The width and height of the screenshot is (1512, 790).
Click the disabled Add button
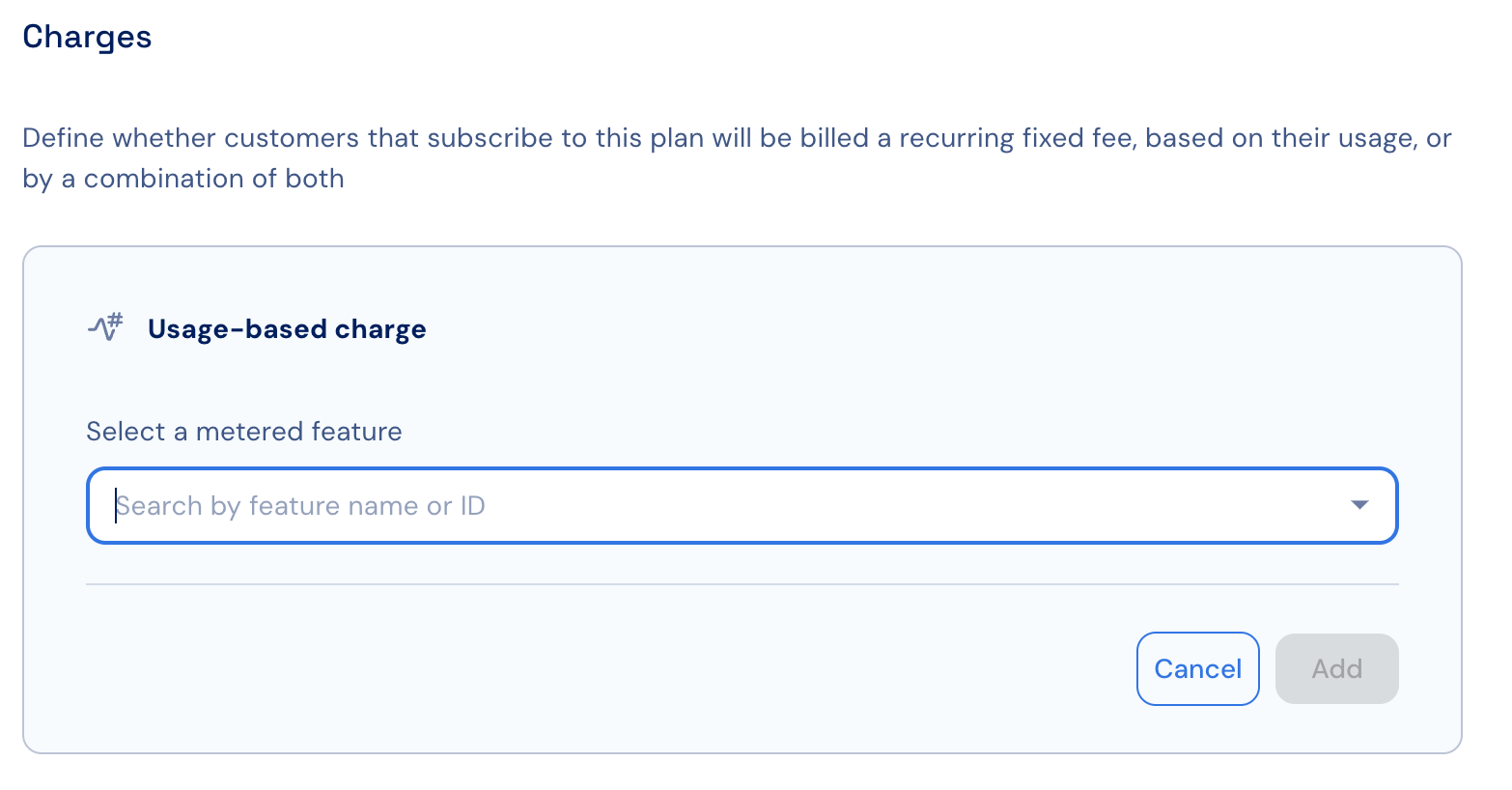pos(1336,668)
